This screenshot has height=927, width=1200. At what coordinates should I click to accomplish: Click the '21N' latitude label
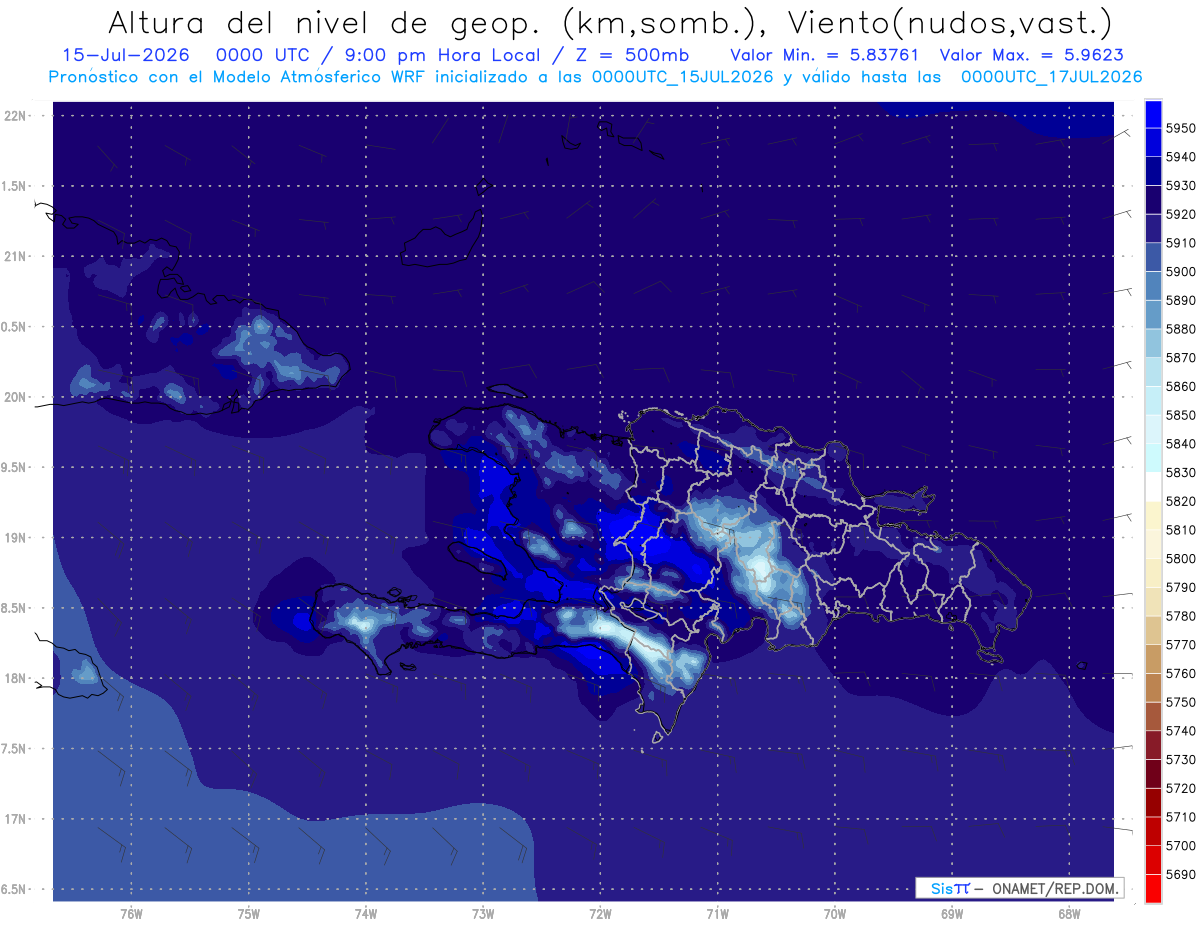[x=14, y=256]
